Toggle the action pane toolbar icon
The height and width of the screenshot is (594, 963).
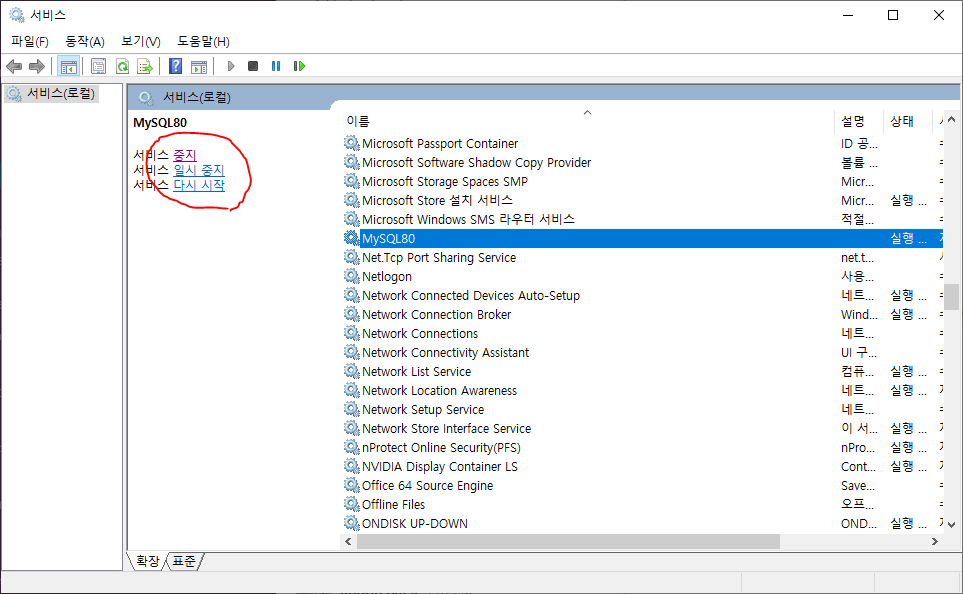pos(199,66)
